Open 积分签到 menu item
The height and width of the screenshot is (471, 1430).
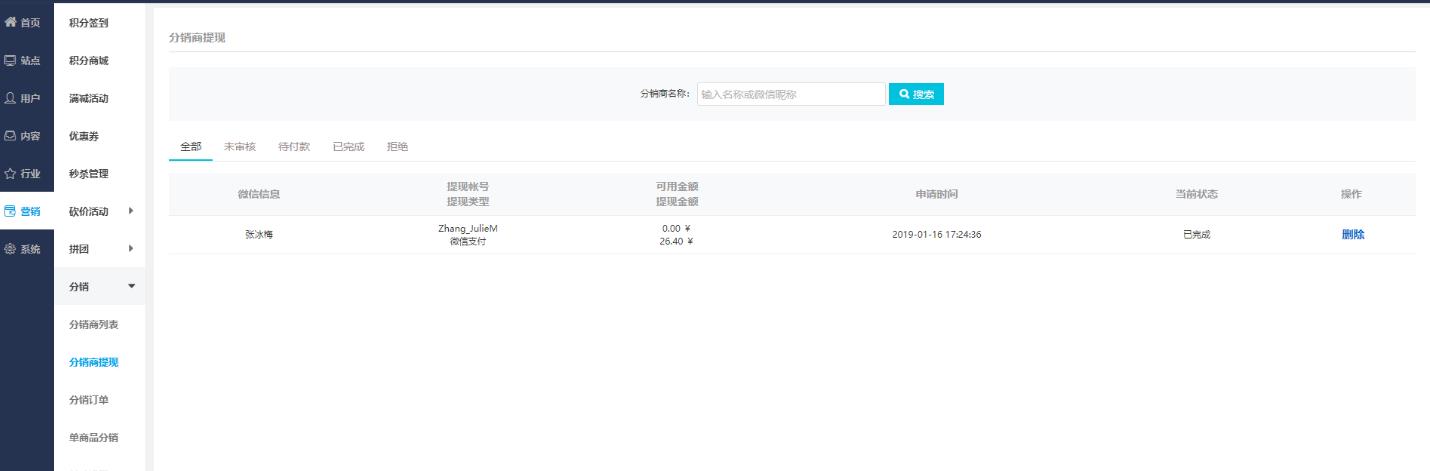[88, 23]
